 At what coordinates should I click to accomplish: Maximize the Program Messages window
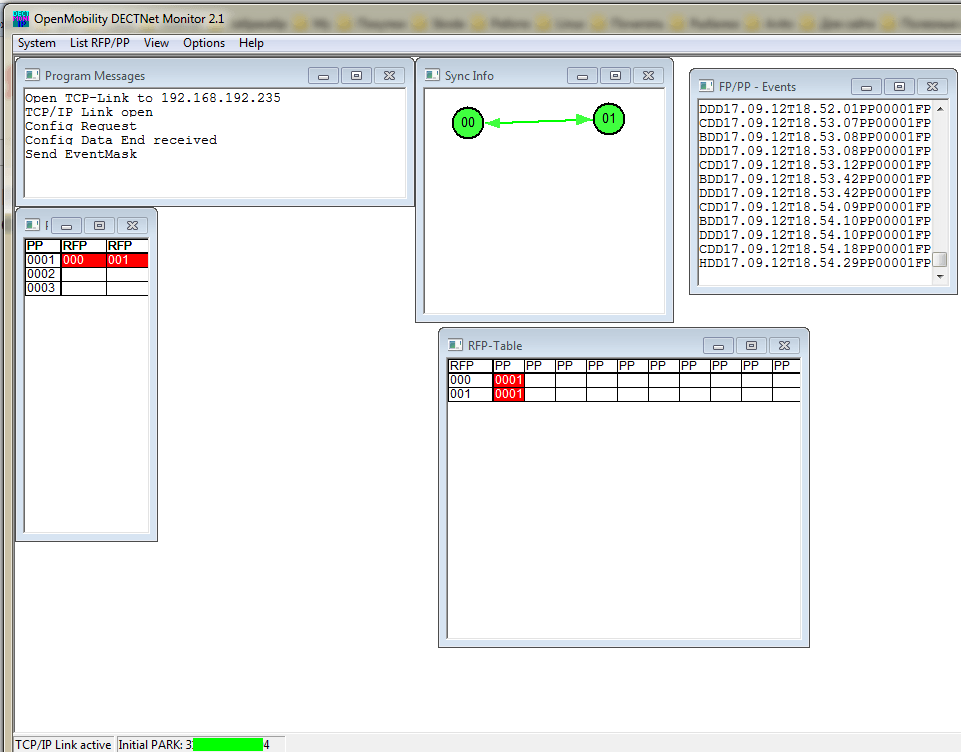[x=356, y=75]
